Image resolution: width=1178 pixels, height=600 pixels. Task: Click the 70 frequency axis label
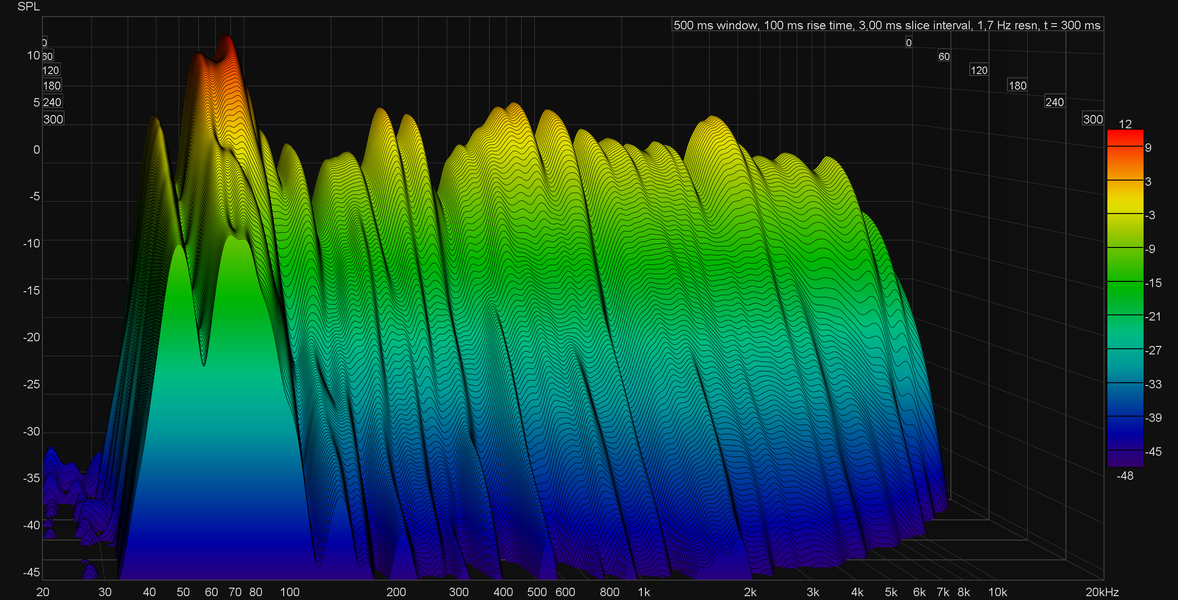[234, 592]
